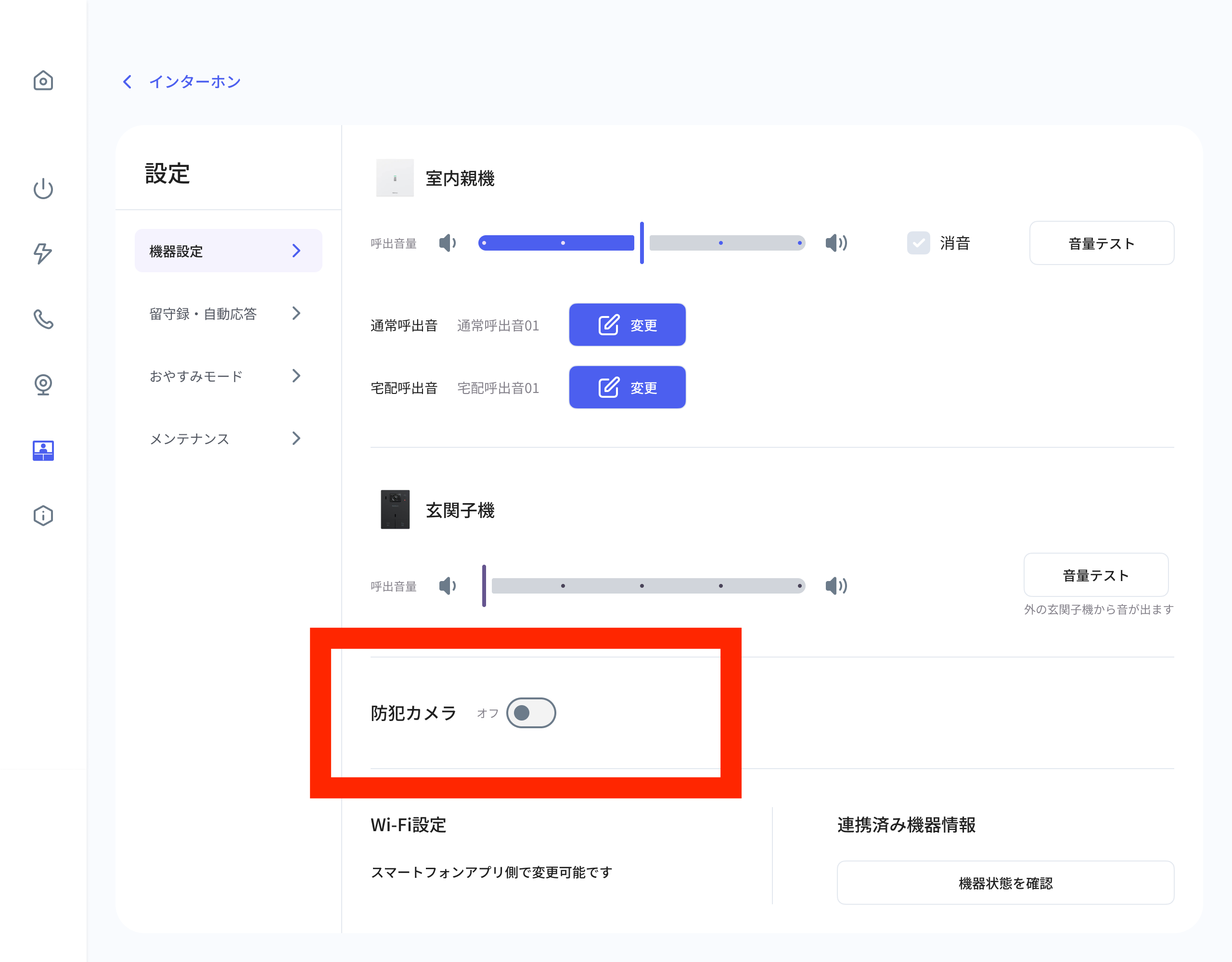Open the phone handset sidebar icon
This screenshot has height=962, width=1232.
pyautogui.click(x=43, y=319)
